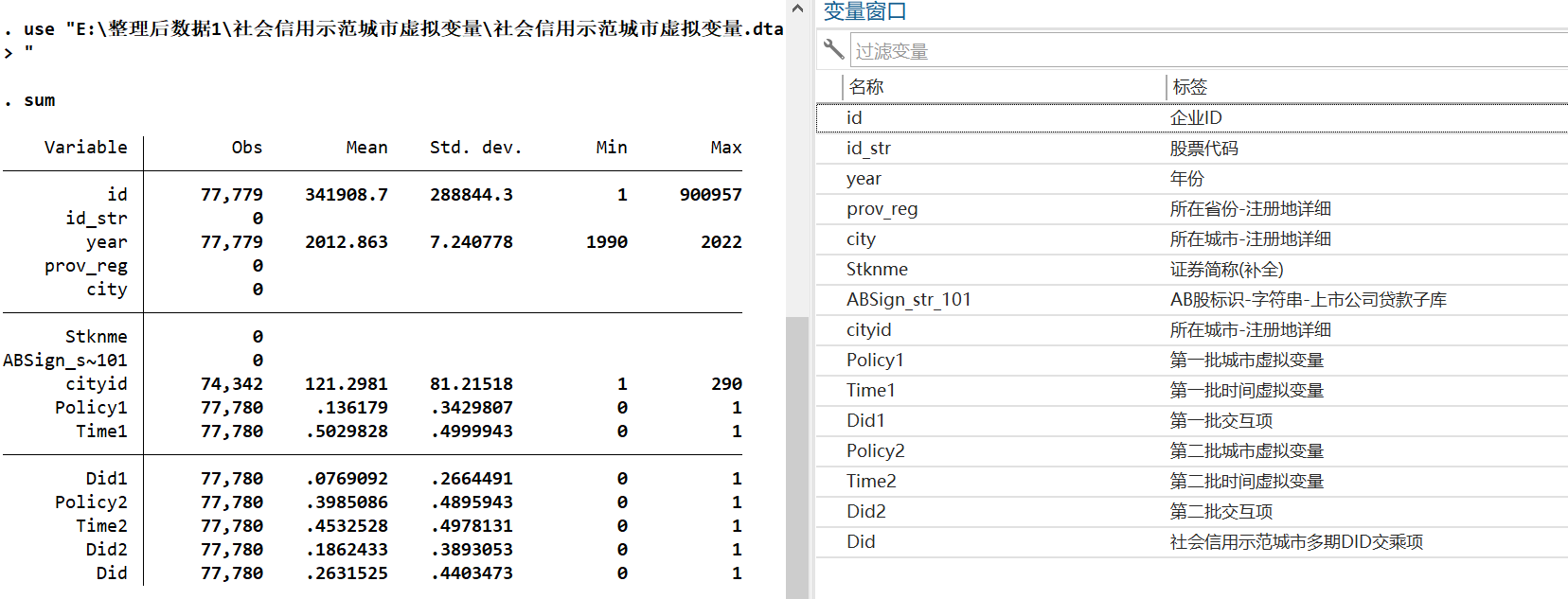
Task: Click the label 第二批交互项
Action: point(1221,511)
